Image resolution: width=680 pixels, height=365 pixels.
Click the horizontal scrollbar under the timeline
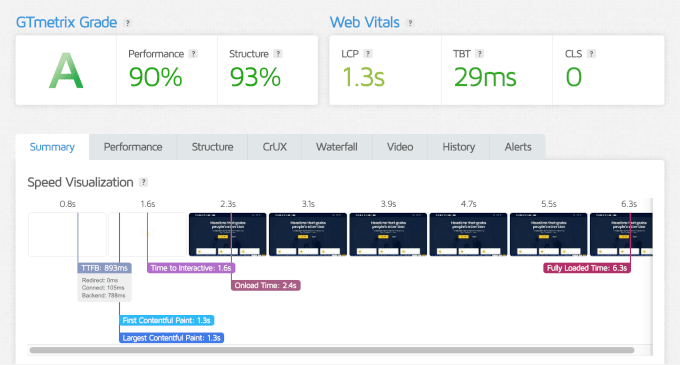tap(332, 350)
